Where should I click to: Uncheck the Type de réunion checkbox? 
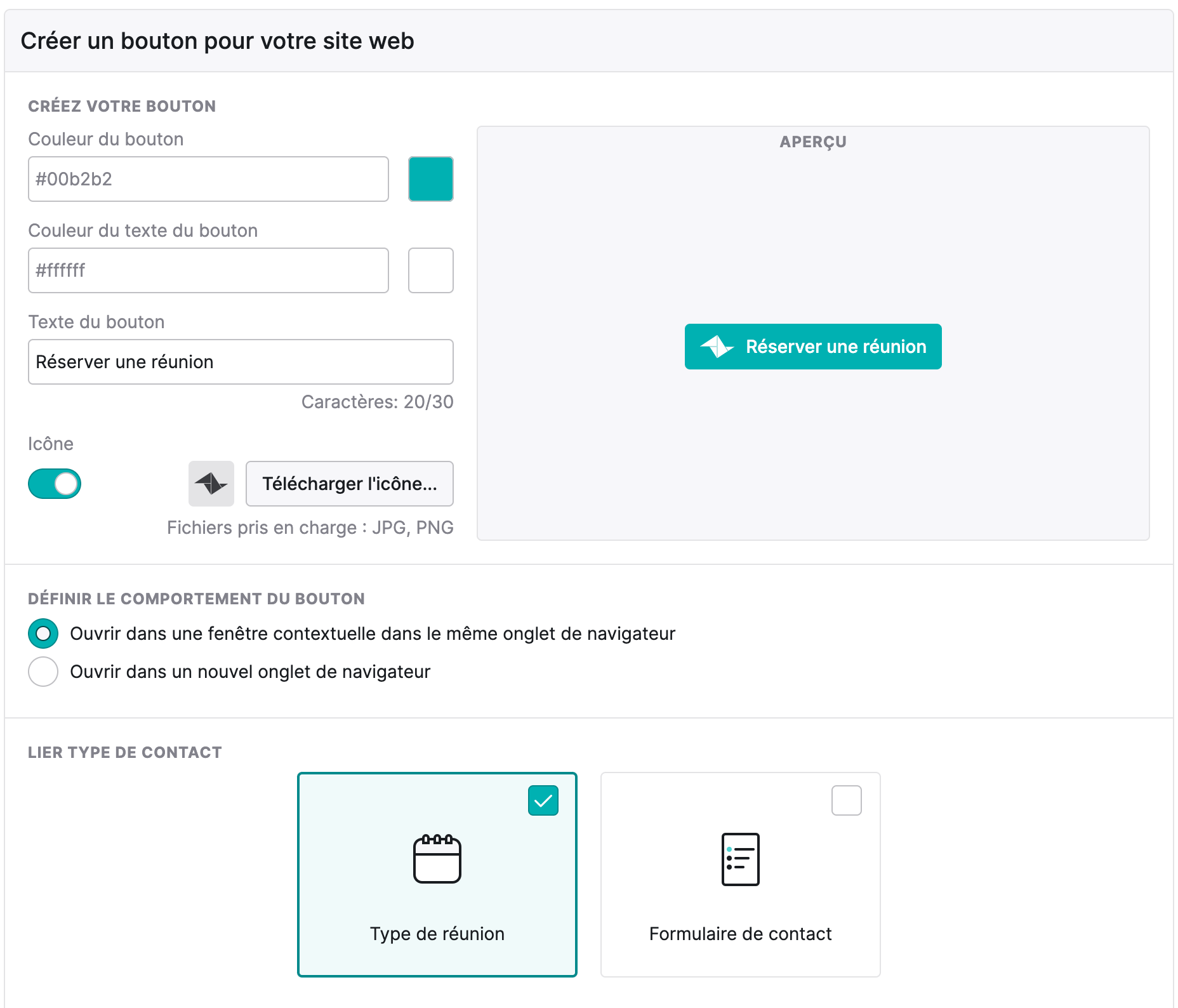543,800
